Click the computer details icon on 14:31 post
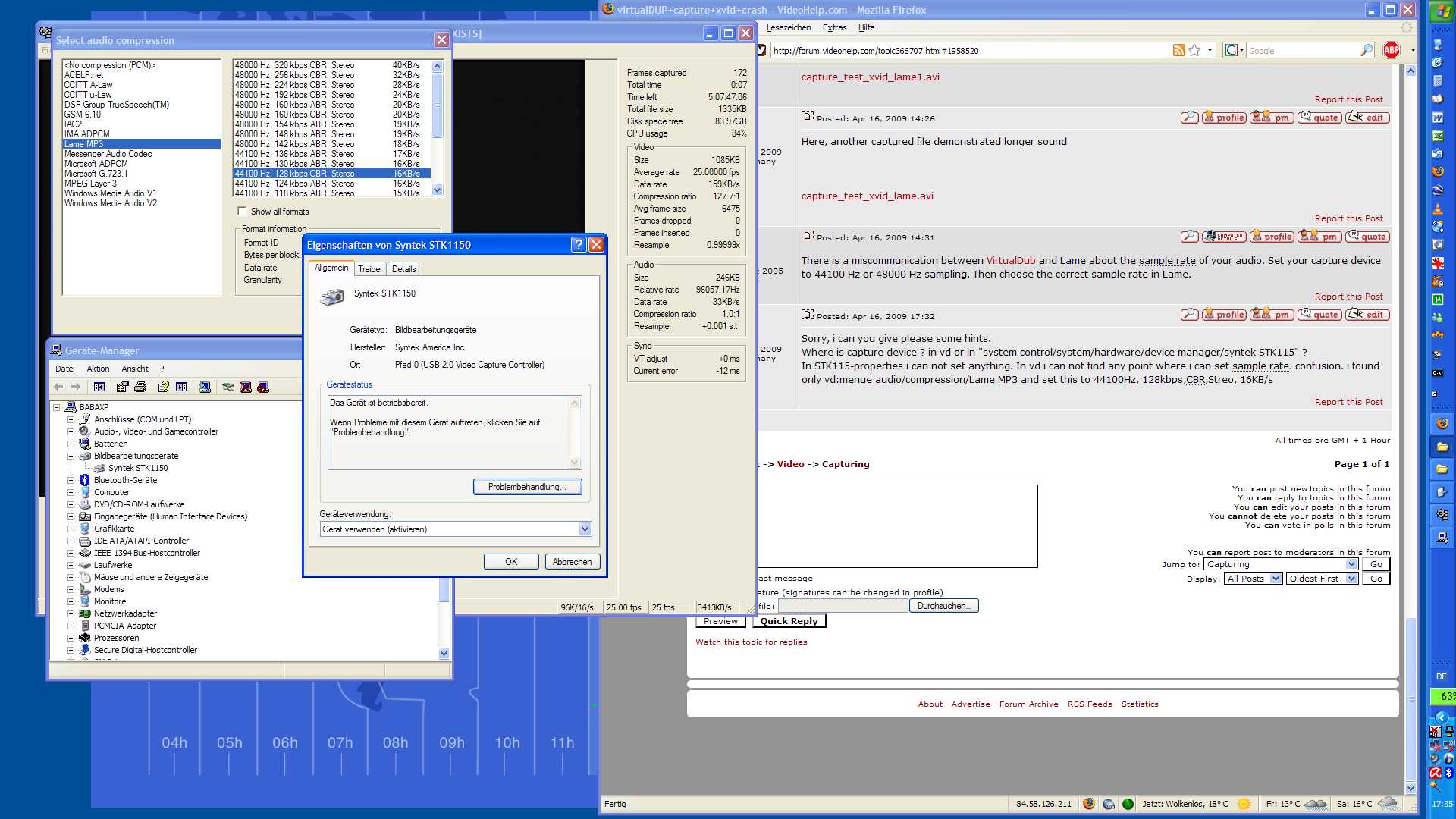Screen dimensions: 1456x819 [1224, 237]
